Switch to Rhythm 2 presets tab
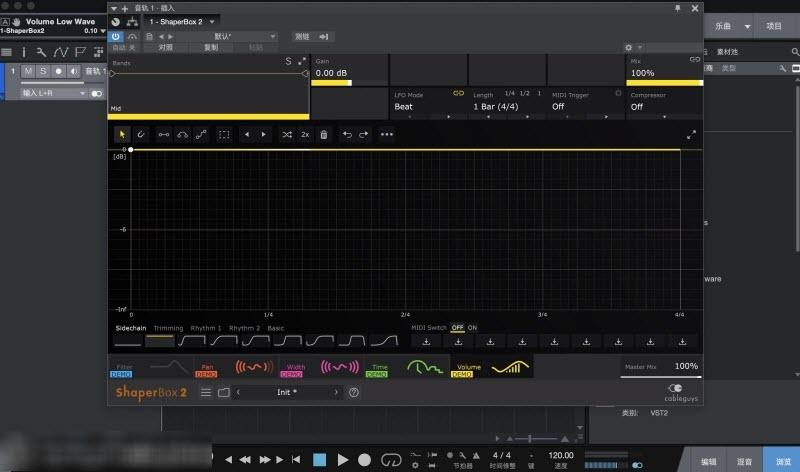800x472 pixels. (244, 328)
